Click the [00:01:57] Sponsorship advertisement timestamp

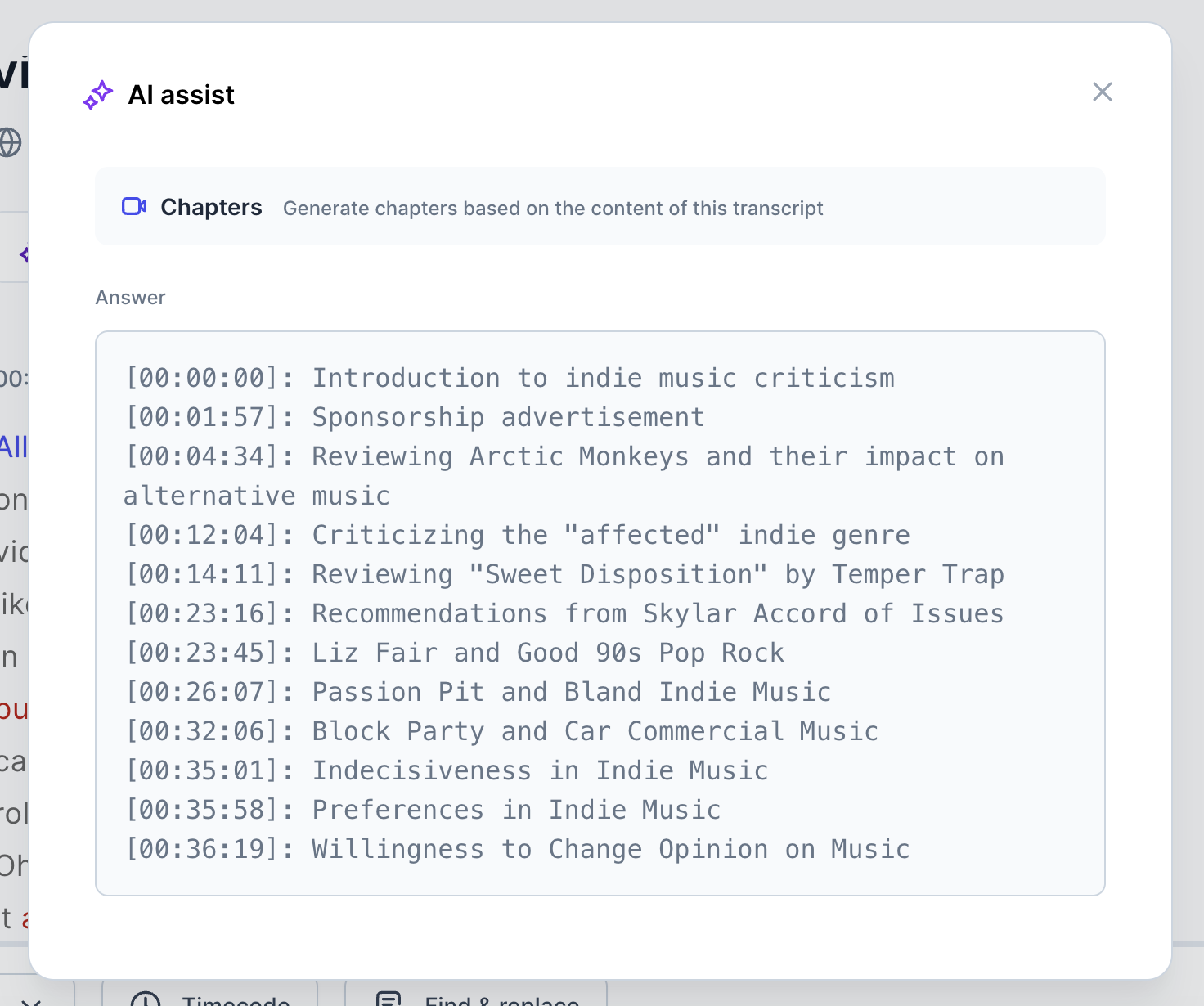(204, 416)
